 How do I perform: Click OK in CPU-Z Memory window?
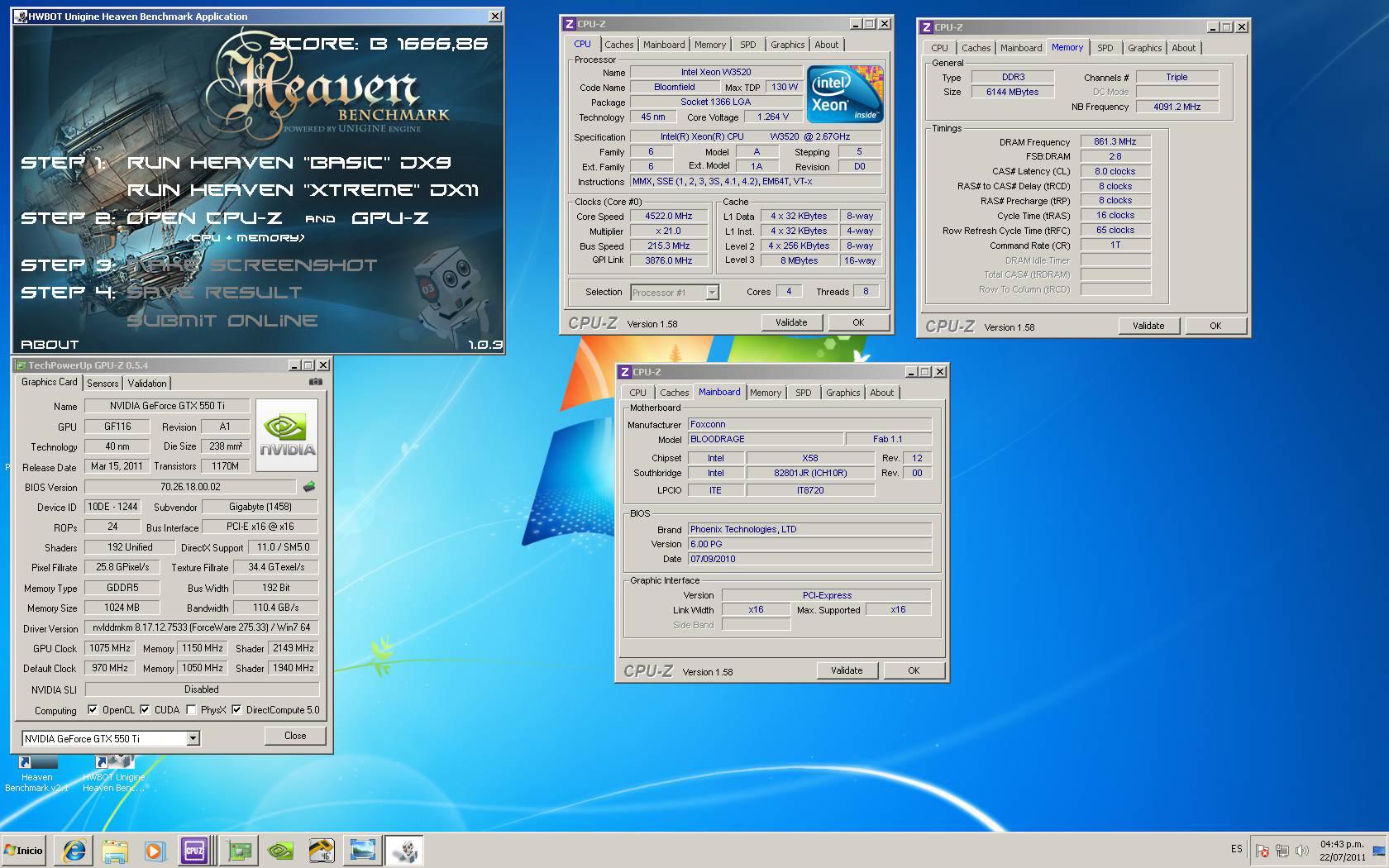[1215, 326]
